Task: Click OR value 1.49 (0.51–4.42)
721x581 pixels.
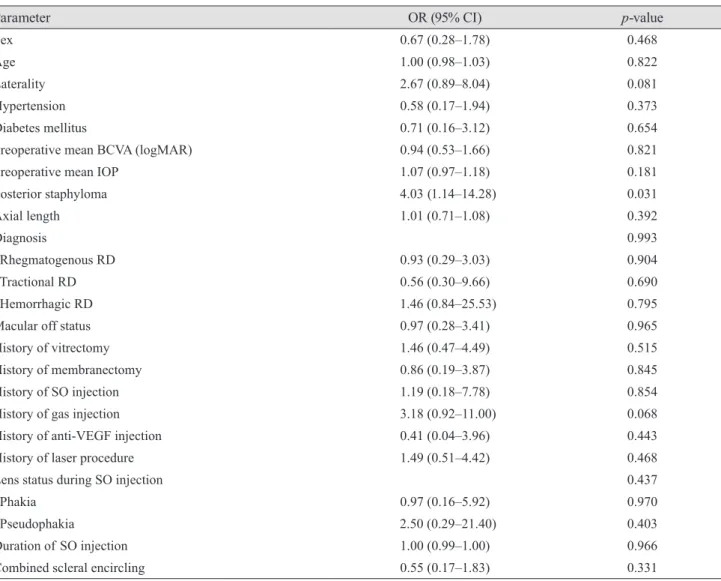Action: click(x=445, y=458)
